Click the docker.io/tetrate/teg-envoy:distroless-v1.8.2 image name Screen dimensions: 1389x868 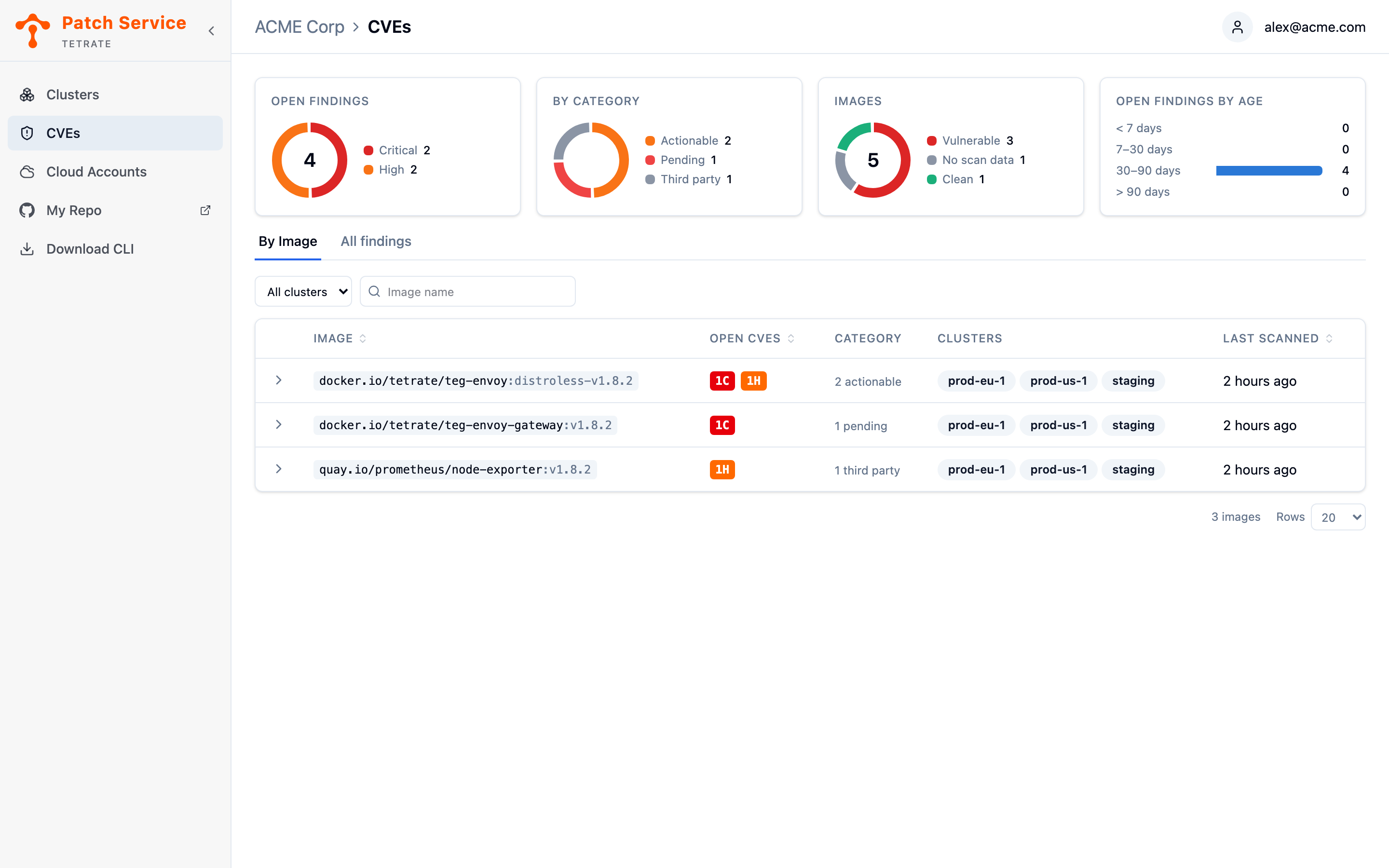pyautogui.click(x=476, y=380)
